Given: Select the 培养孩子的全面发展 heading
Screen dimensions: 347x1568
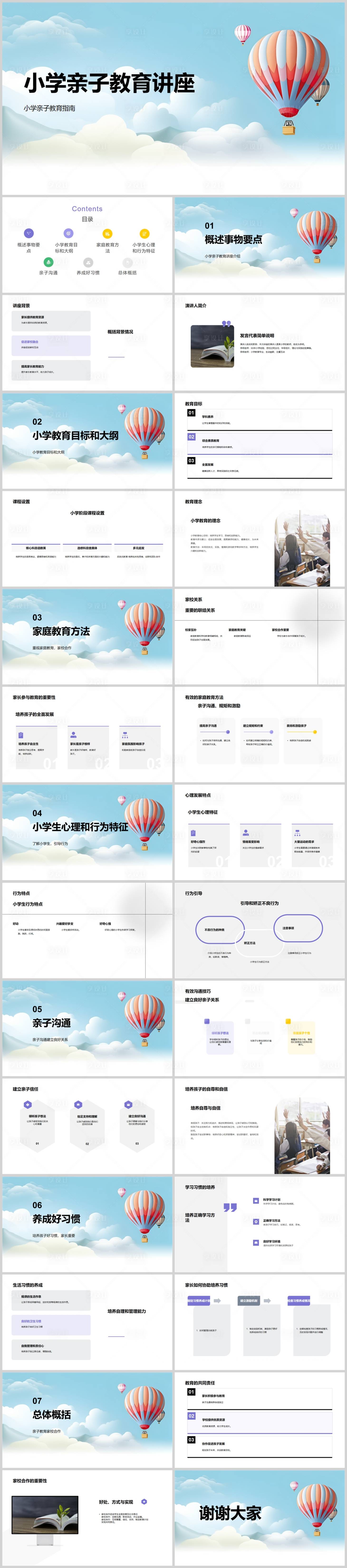Looking at the screenshot, I should [x=35, y=714].
